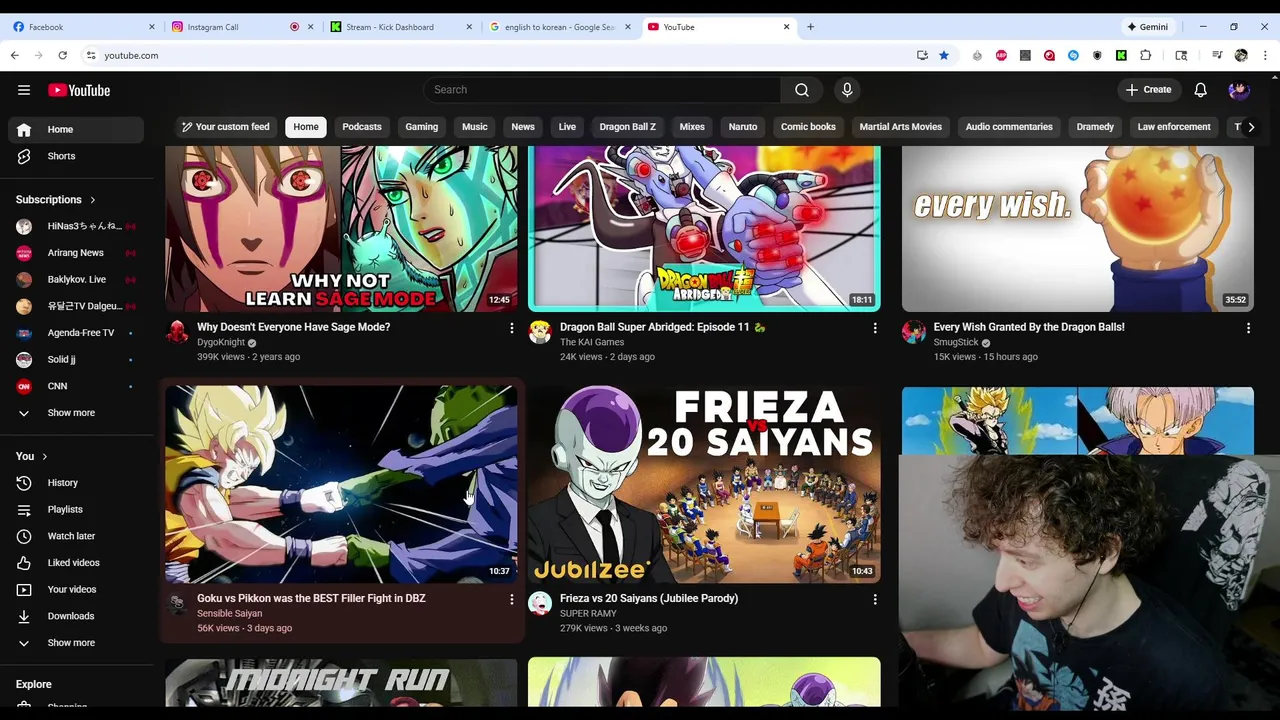Screen dimensions: 1280x720
Task: Open options for Every Wish Granted video
Action: pos(1248,328)
